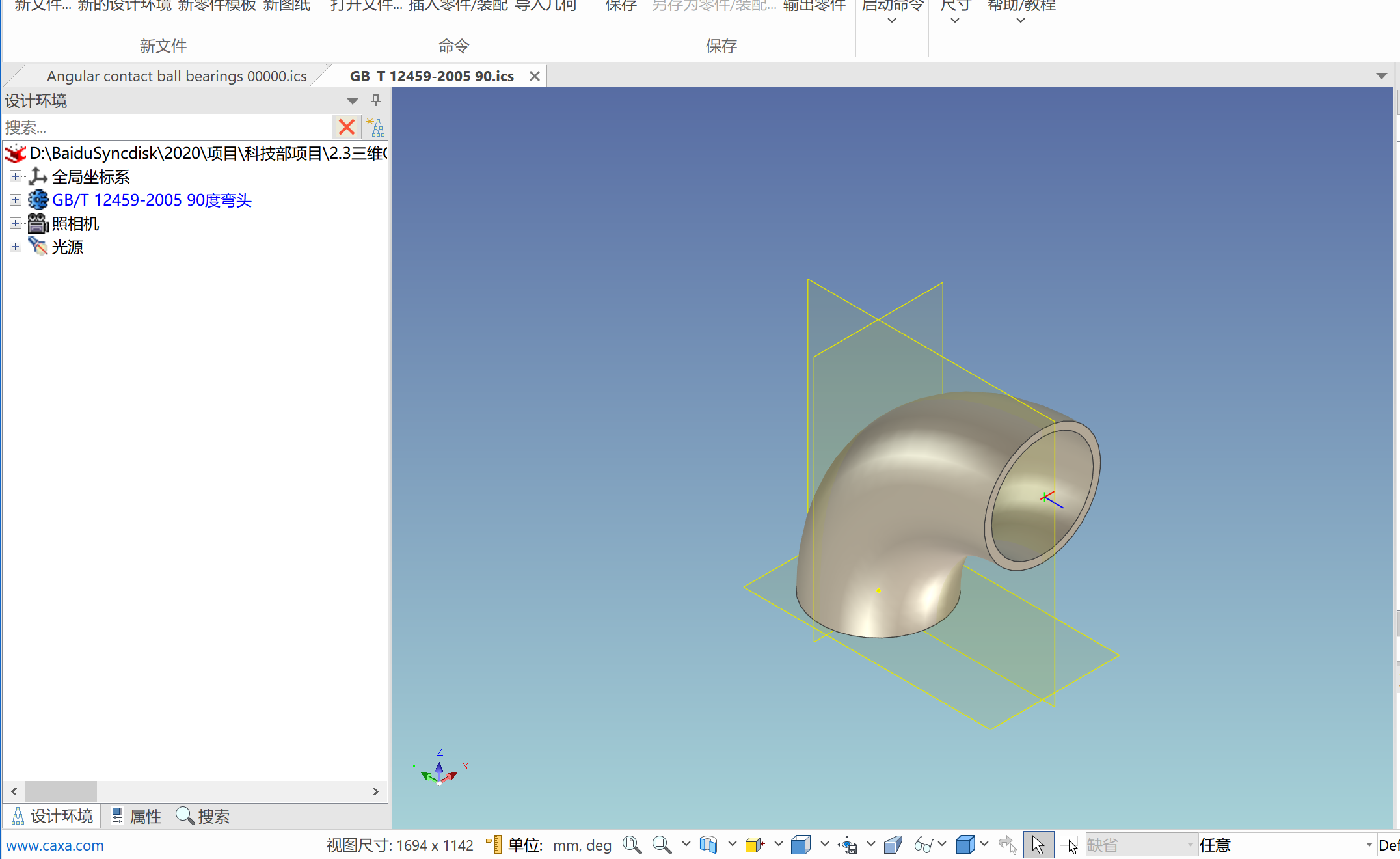Expand the 光源 tree node
This screenshot has height=859, width=1400.
16,247
